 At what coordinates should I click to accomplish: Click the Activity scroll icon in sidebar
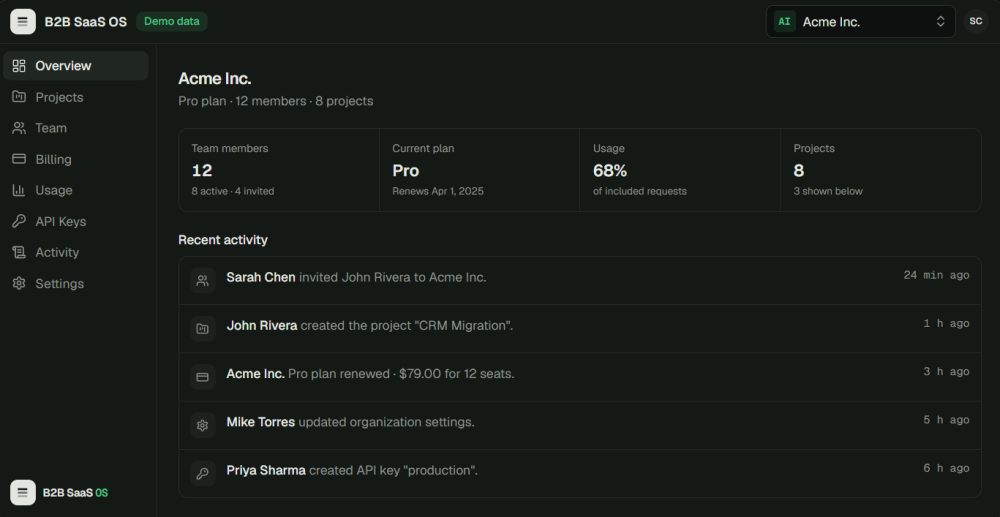(19, 252)
